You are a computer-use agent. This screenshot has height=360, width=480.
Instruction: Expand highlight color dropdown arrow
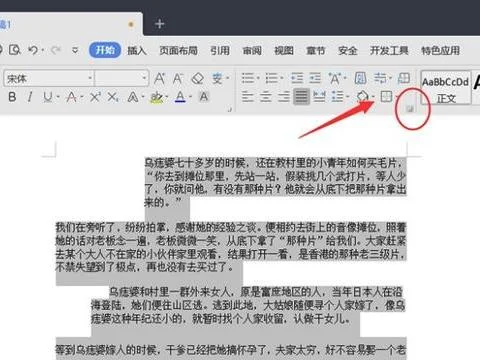pyautogui.click(x=166, y=98)
